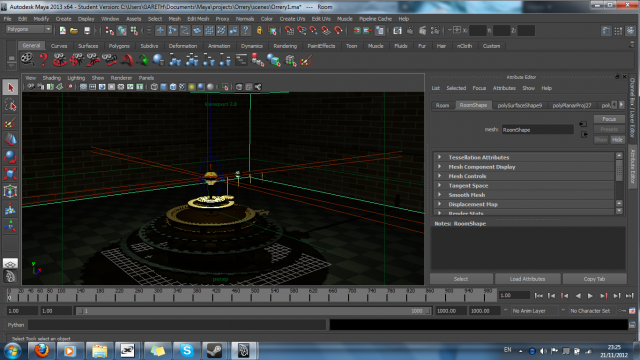Expand Mesh Component Display section
The height and width of the screenshot is (360, 640).
click(x=440, y=166)
